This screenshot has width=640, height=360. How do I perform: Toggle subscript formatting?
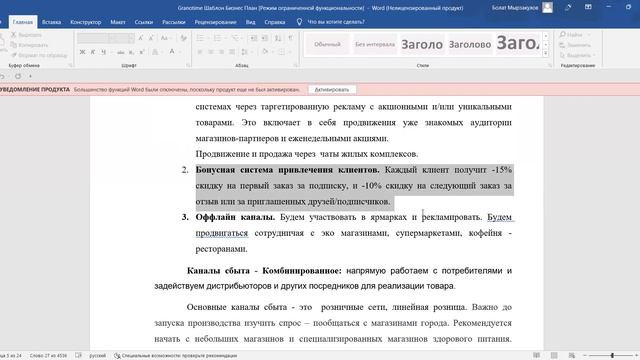(131, 52)
